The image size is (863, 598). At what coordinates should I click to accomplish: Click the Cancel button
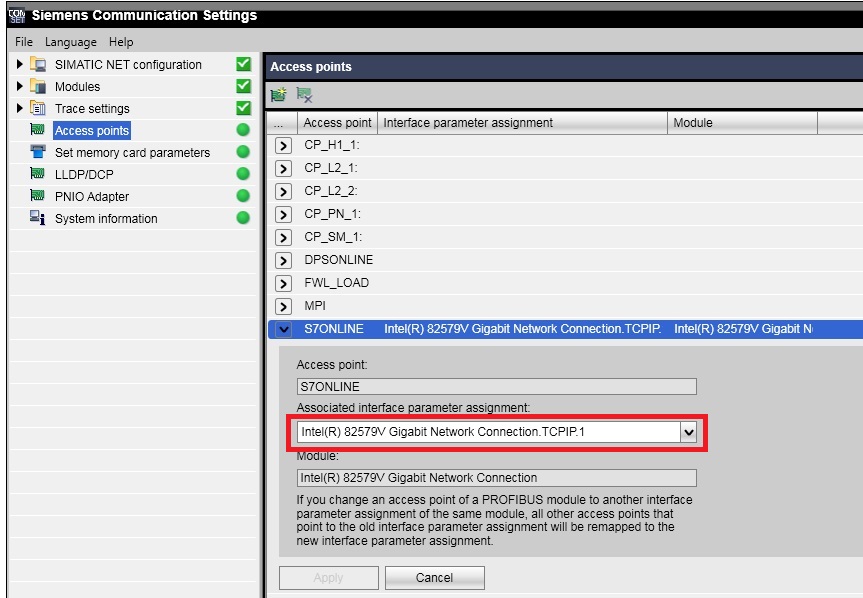click(434, 578)
